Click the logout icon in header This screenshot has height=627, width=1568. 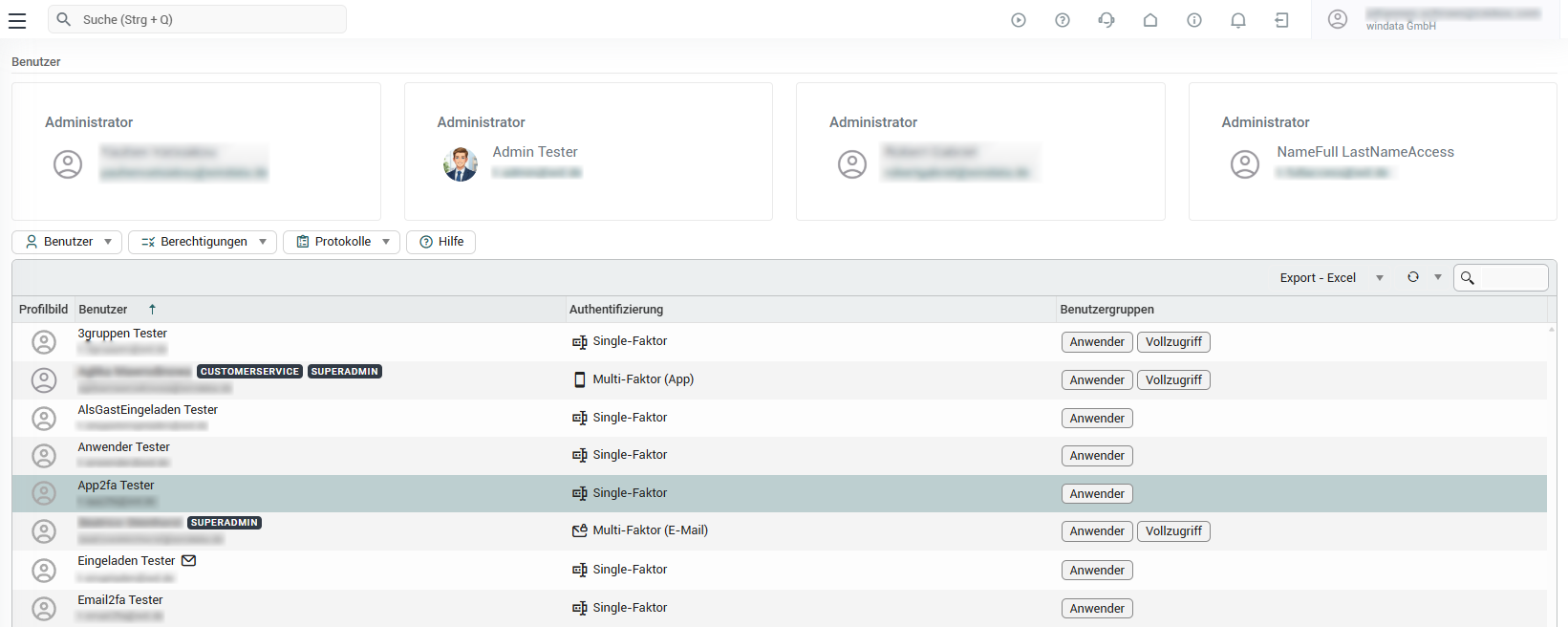tap(1282, 20)
